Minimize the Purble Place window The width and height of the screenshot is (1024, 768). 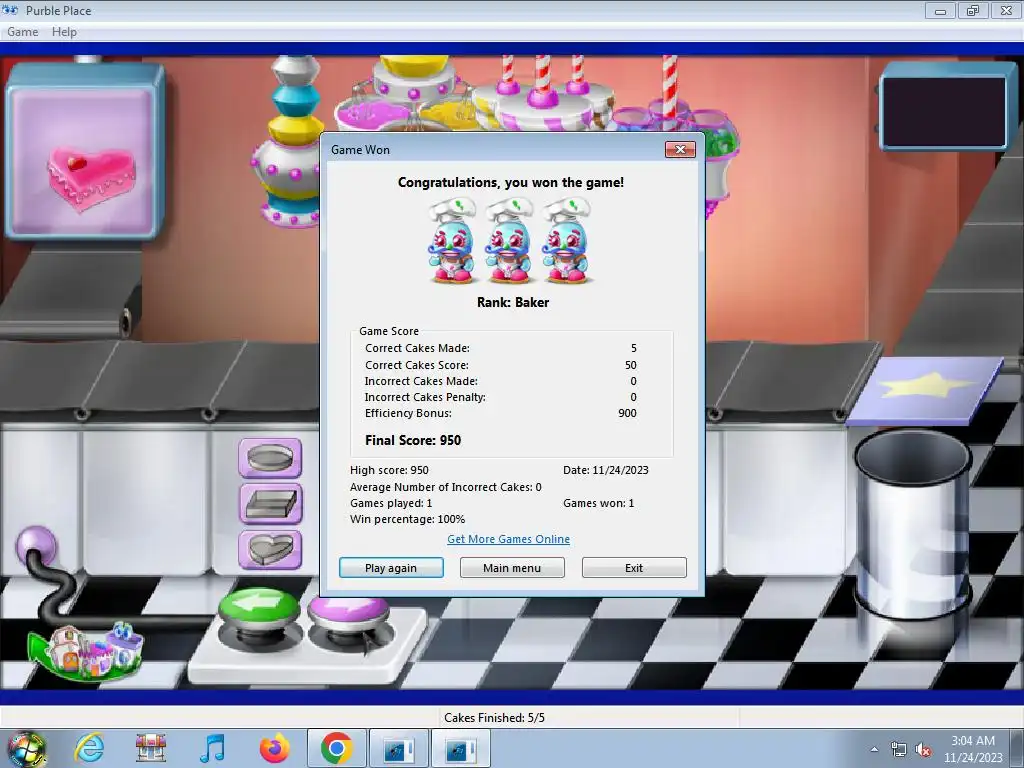pos(940,10)
